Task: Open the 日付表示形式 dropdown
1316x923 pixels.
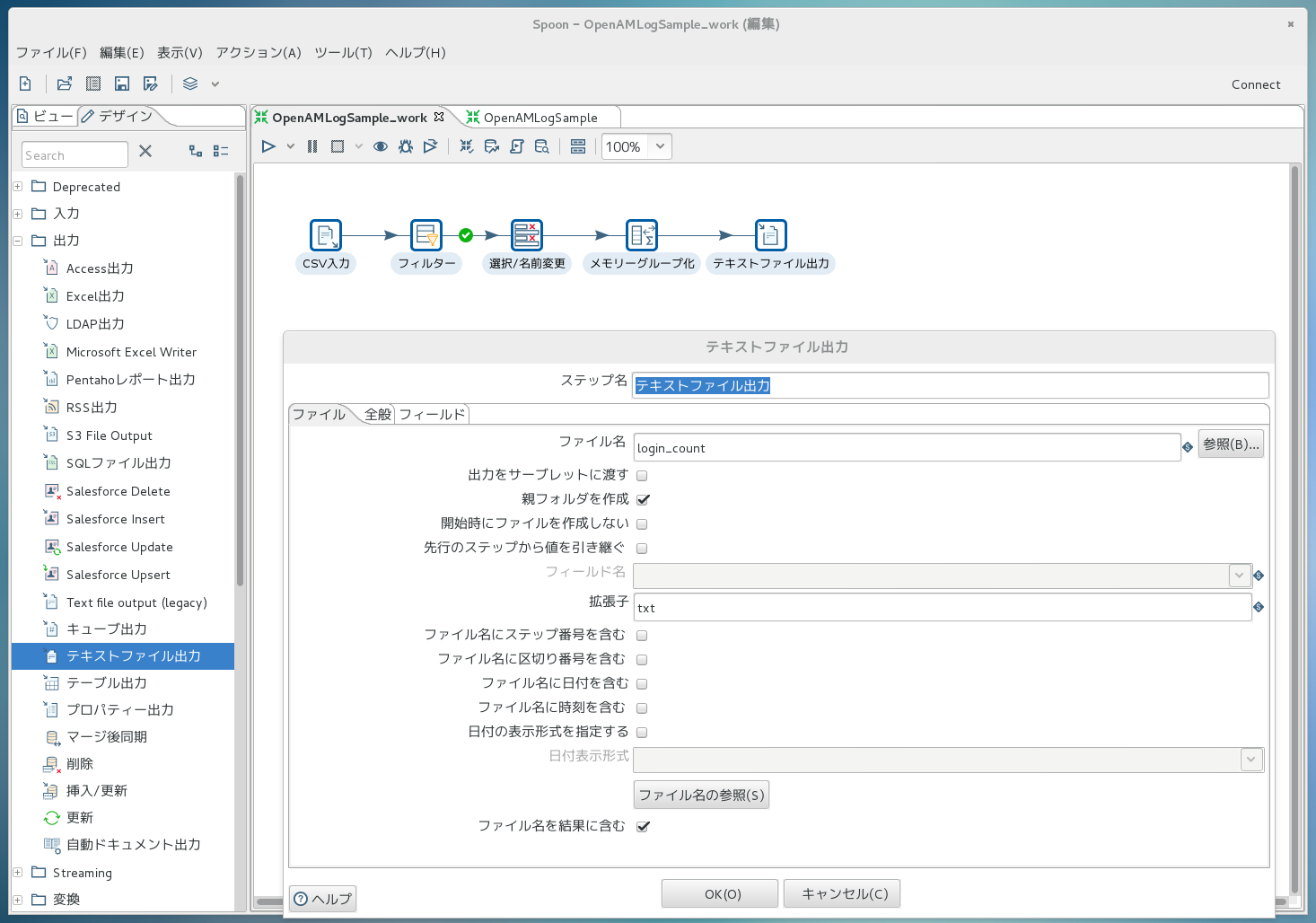Action: point(1251,760)
